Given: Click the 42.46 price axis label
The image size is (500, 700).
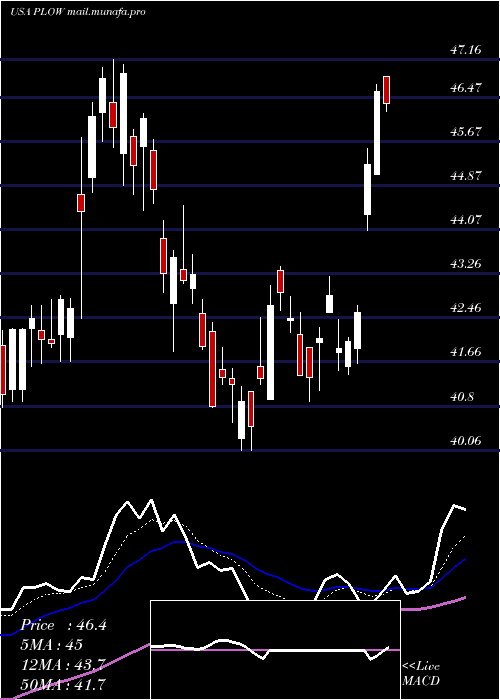Looking at the screenshot, I should click(466, 308).
